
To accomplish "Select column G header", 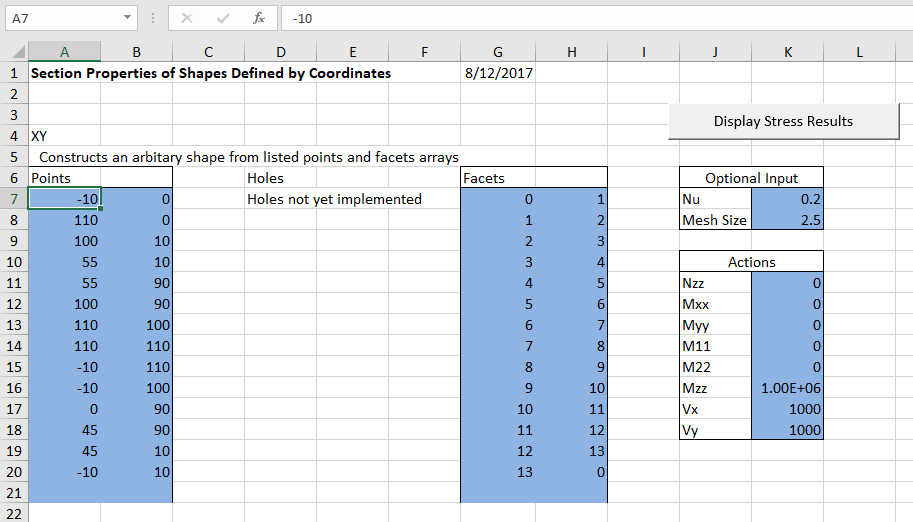I will coord(498,53).
